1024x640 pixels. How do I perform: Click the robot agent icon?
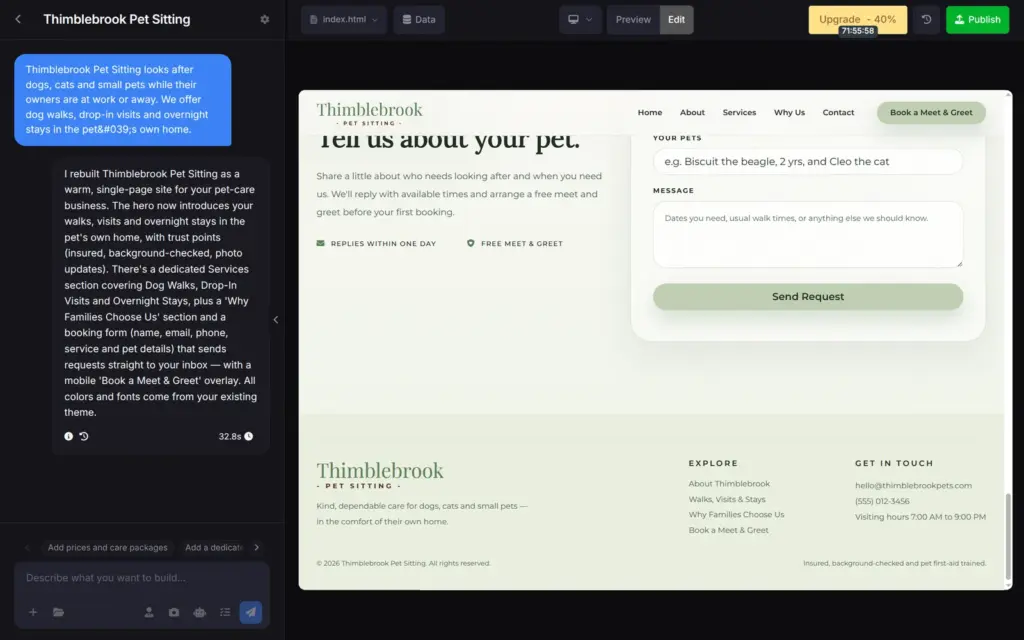(199, 612)
